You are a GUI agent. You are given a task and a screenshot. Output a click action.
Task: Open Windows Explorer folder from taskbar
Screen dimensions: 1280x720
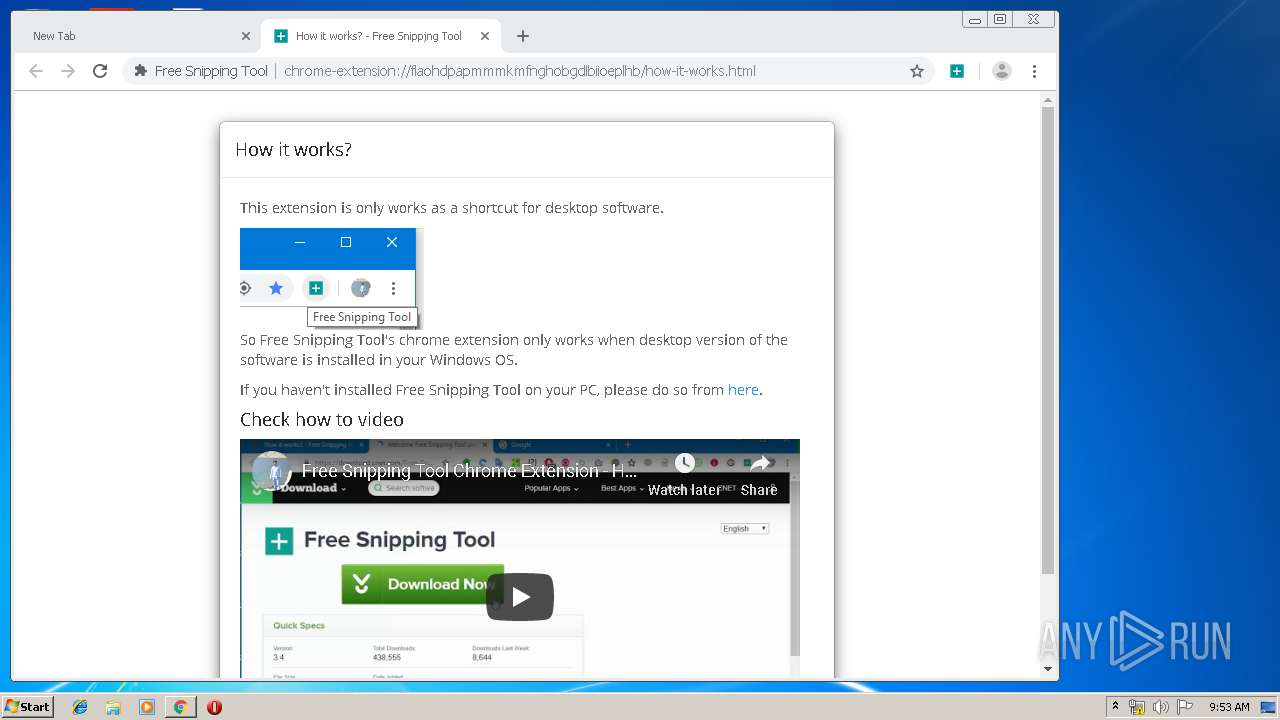point(113,707)
